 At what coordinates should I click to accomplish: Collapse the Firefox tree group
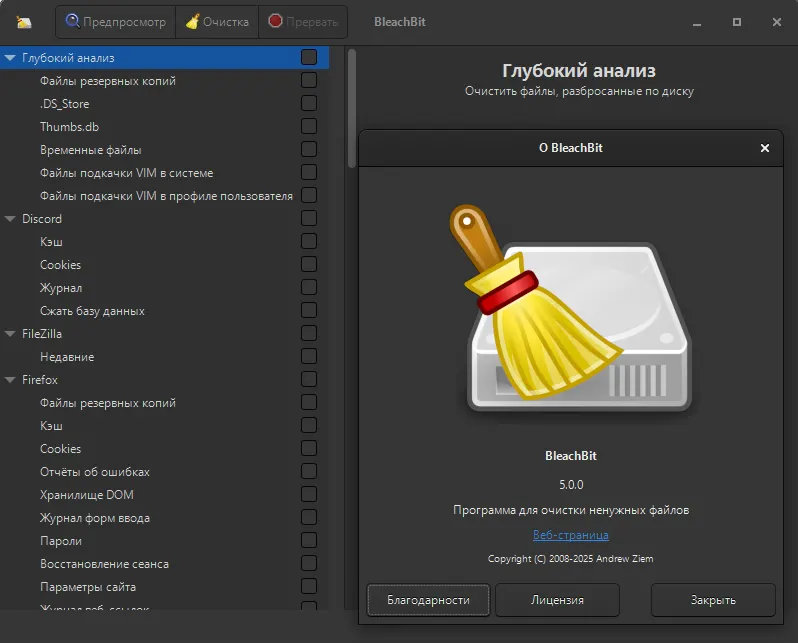[10, 380]
